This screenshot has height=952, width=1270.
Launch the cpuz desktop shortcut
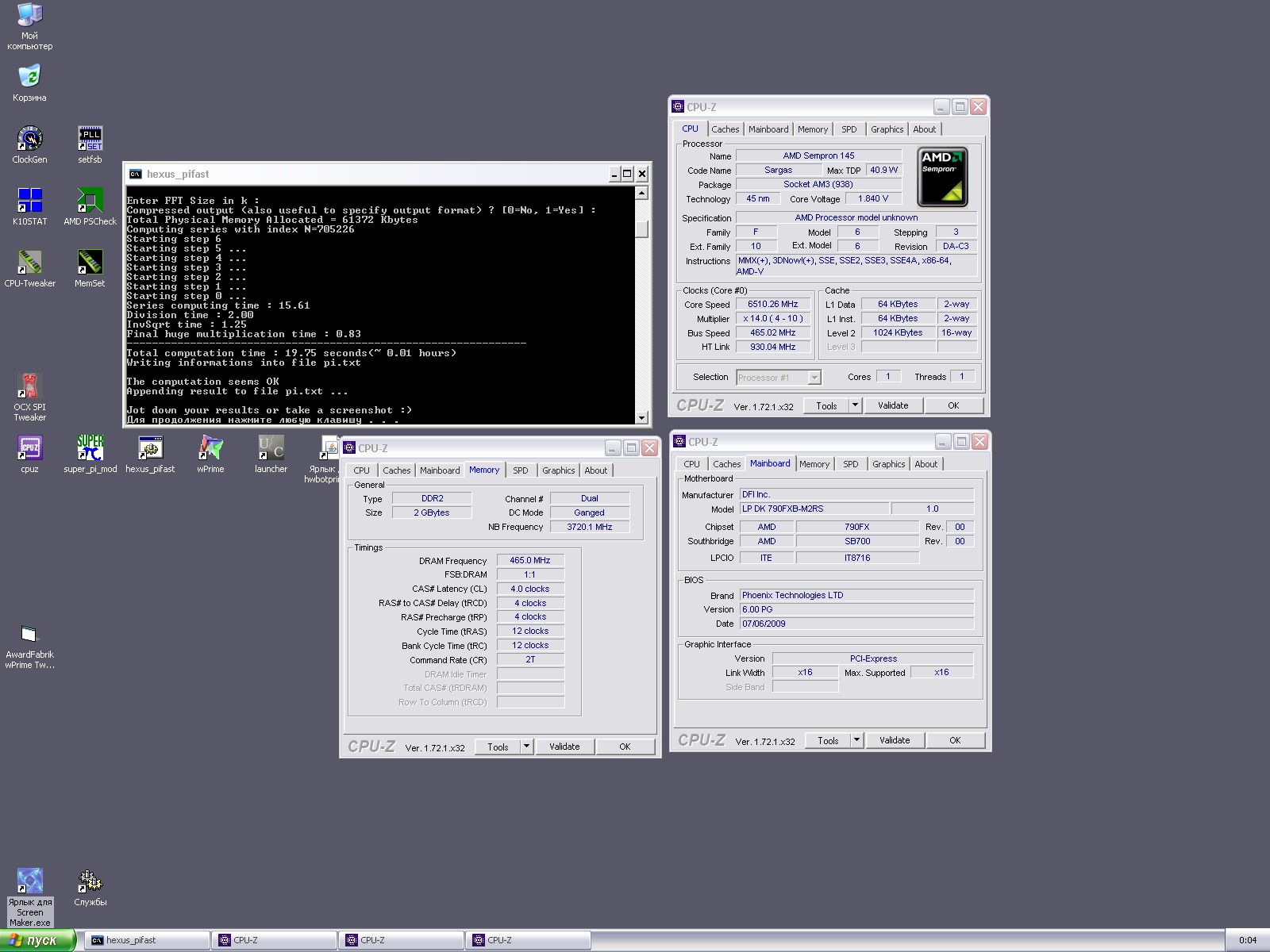click(29, 448)
